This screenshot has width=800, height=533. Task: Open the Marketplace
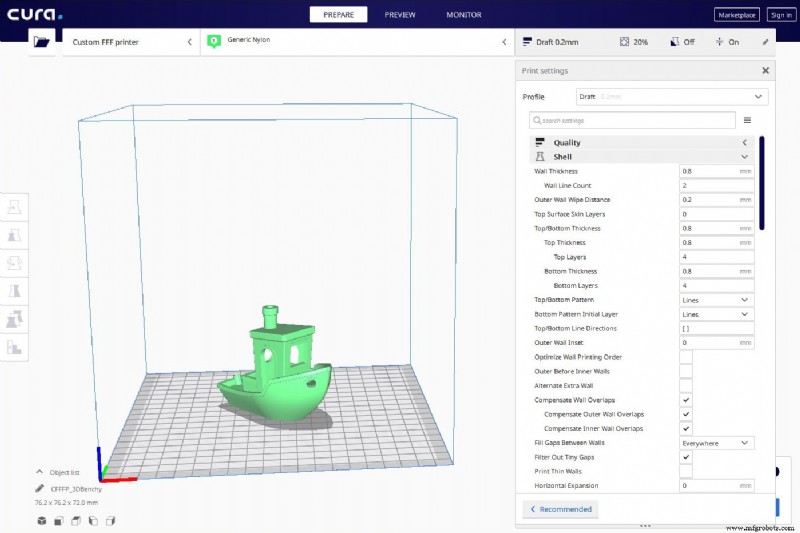pyautogui.click(x=736, y=15)
